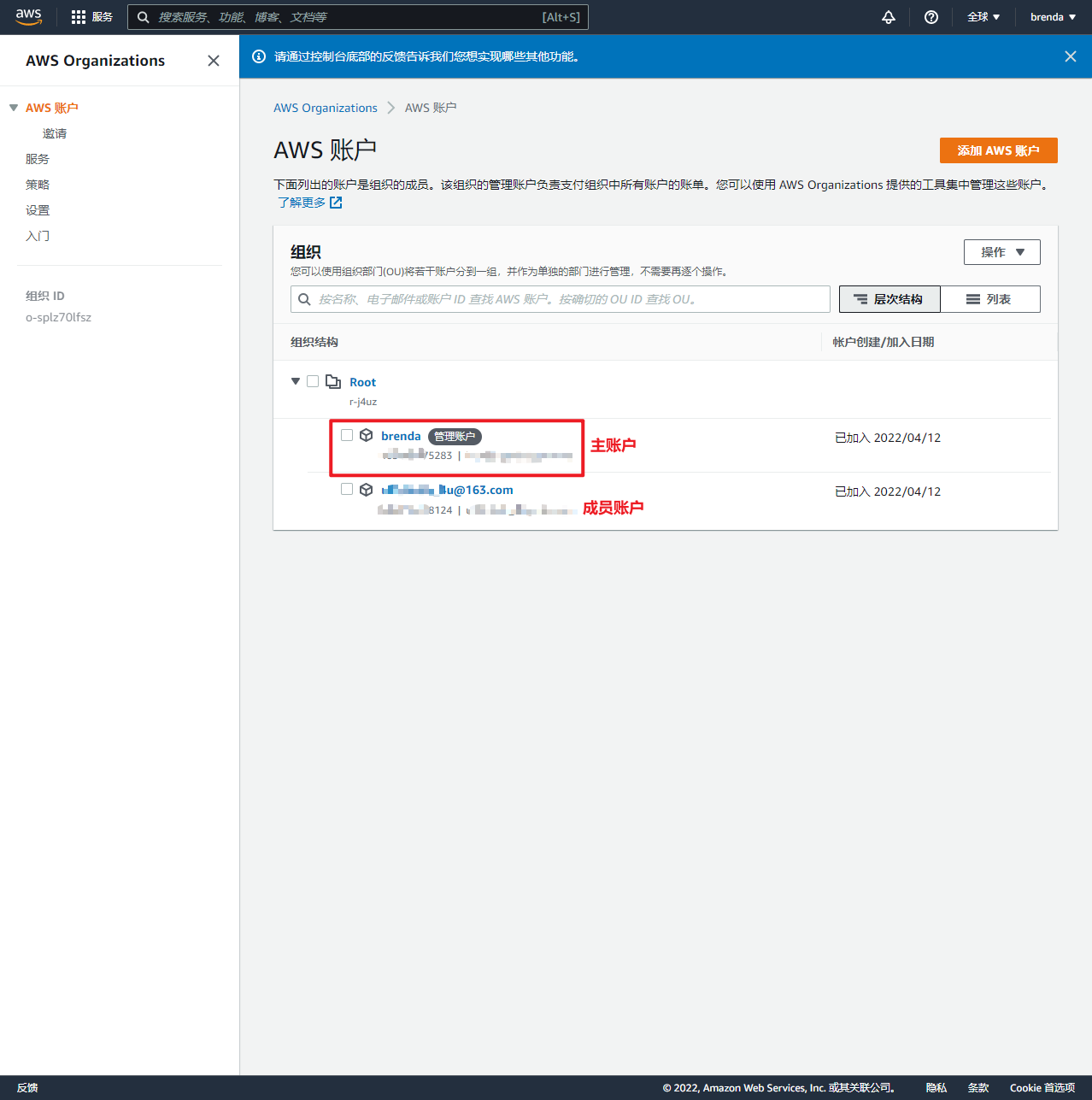Click the Root organizational unit folder icon
Screen dimensions: 1092x1100
point(333,381)
